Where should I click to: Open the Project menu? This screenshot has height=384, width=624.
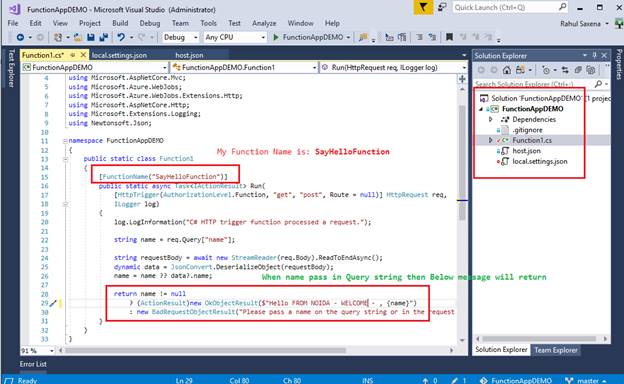click(x=90, y=23)
